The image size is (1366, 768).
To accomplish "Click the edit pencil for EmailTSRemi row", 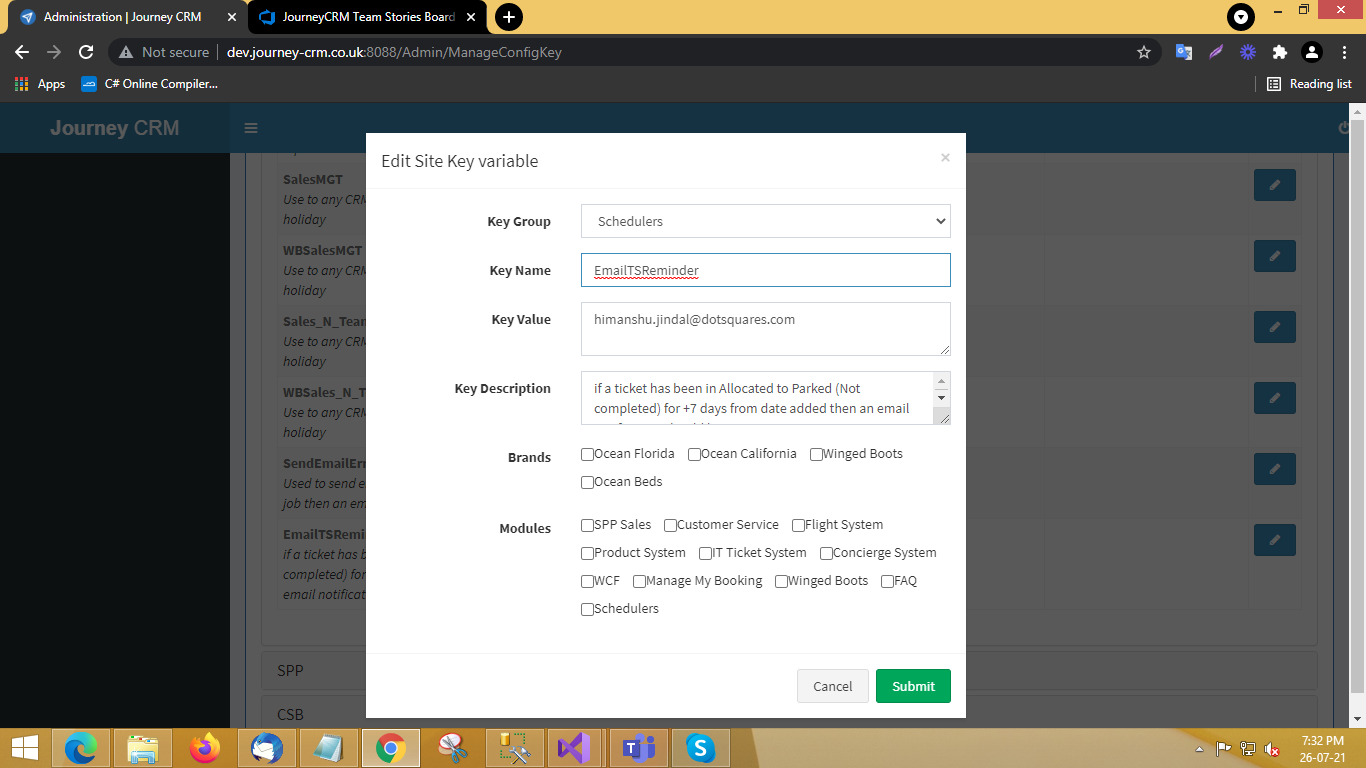I will (x=1275, y=540).
